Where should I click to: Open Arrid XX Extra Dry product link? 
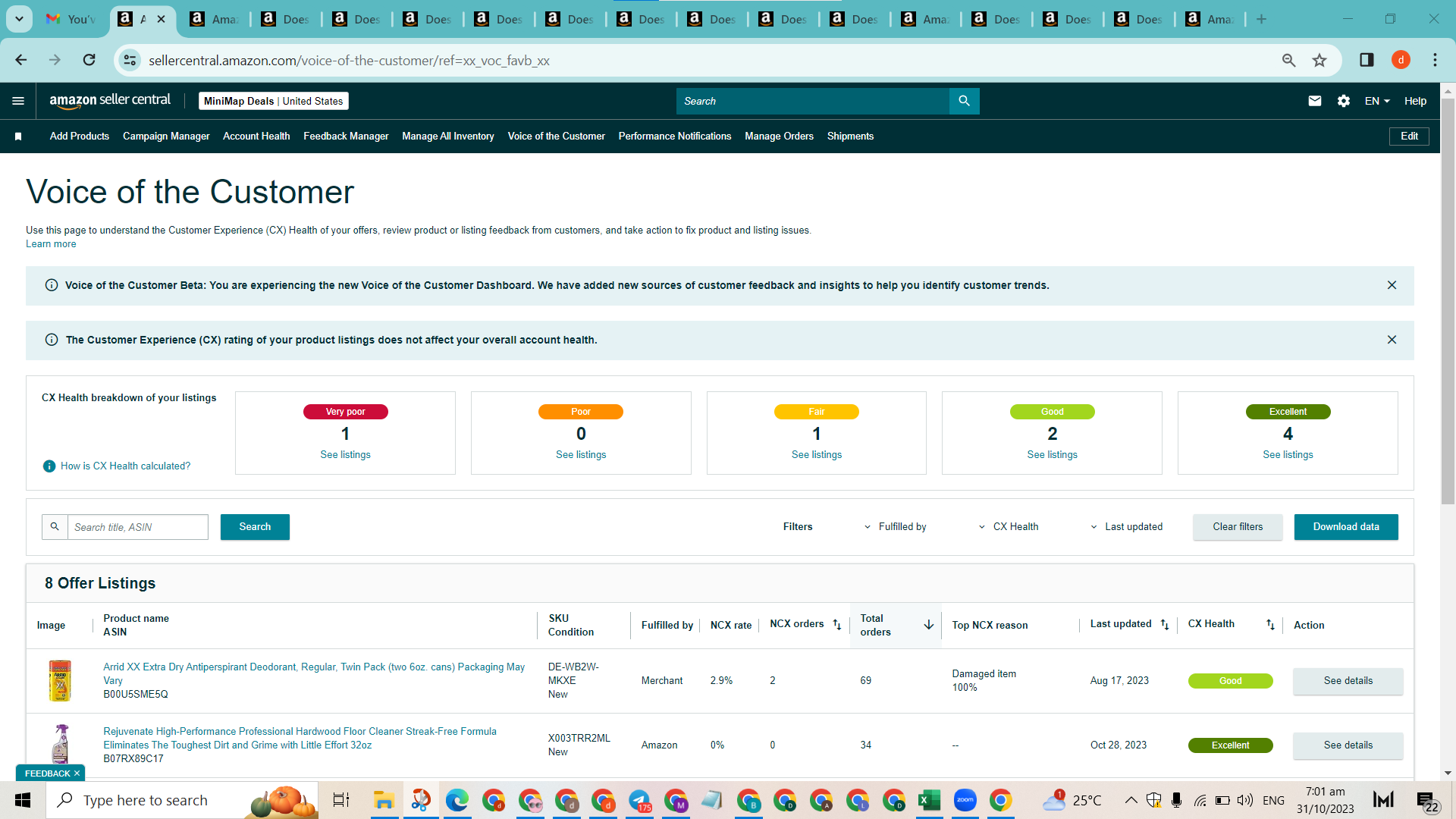coord(314,673)
